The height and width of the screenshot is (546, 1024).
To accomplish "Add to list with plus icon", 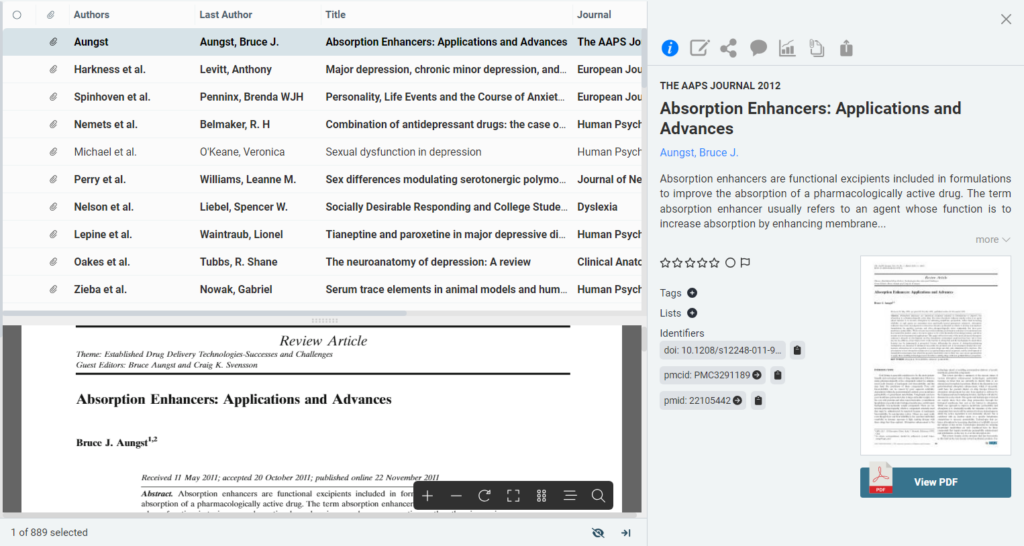I will [x=692, y=313].
